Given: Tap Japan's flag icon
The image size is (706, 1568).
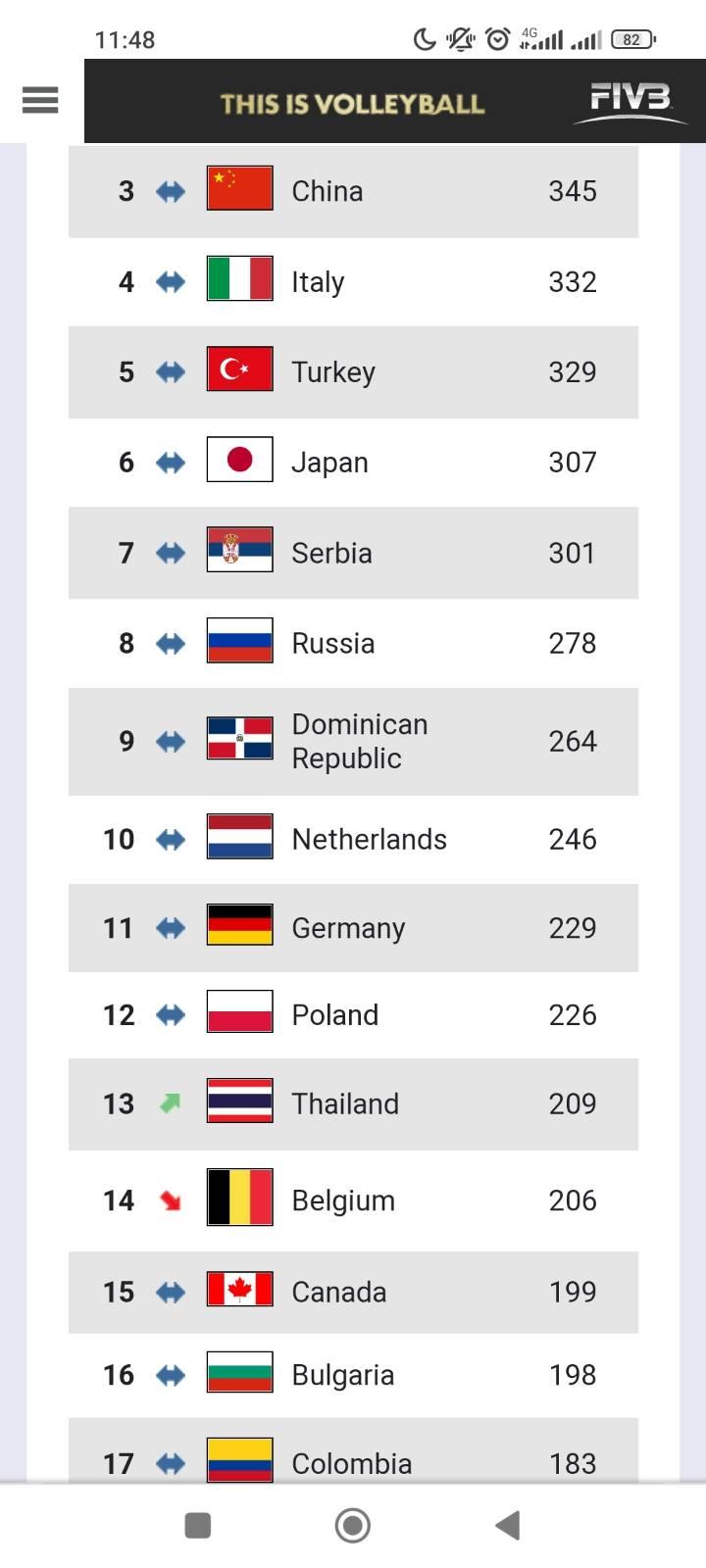Looking at the screenshot, I should tap(239, 460).
